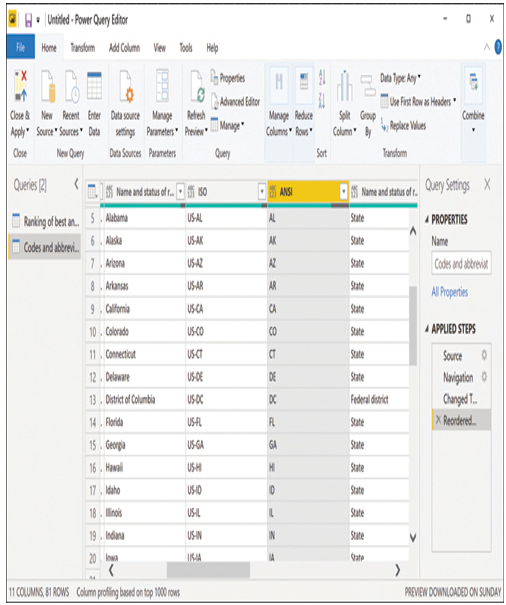The width and height of the screenshot is (506, 605).
Task: Open the Help tab
Action: coord(212,48)
